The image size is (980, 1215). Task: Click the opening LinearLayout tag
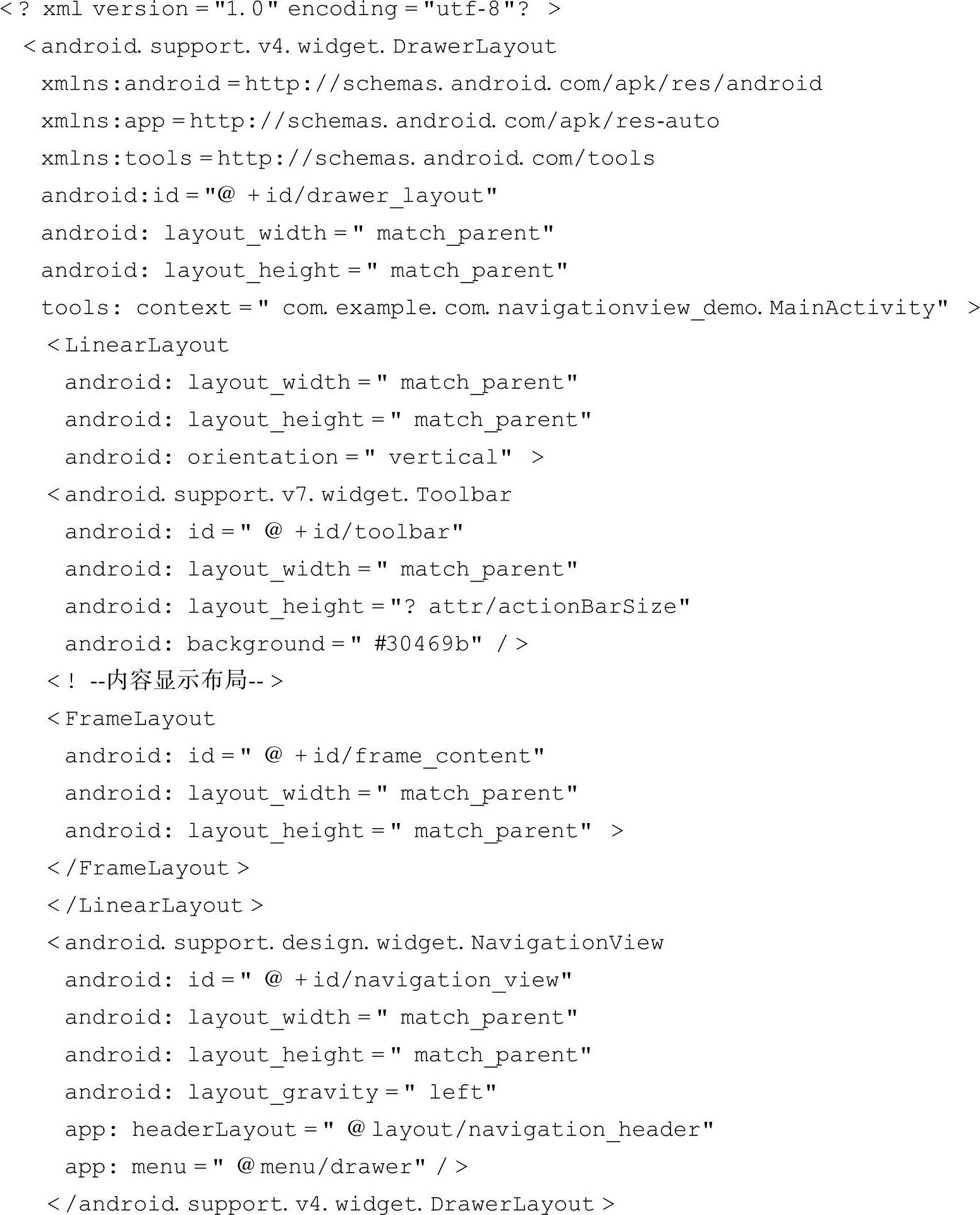(138, 346)
